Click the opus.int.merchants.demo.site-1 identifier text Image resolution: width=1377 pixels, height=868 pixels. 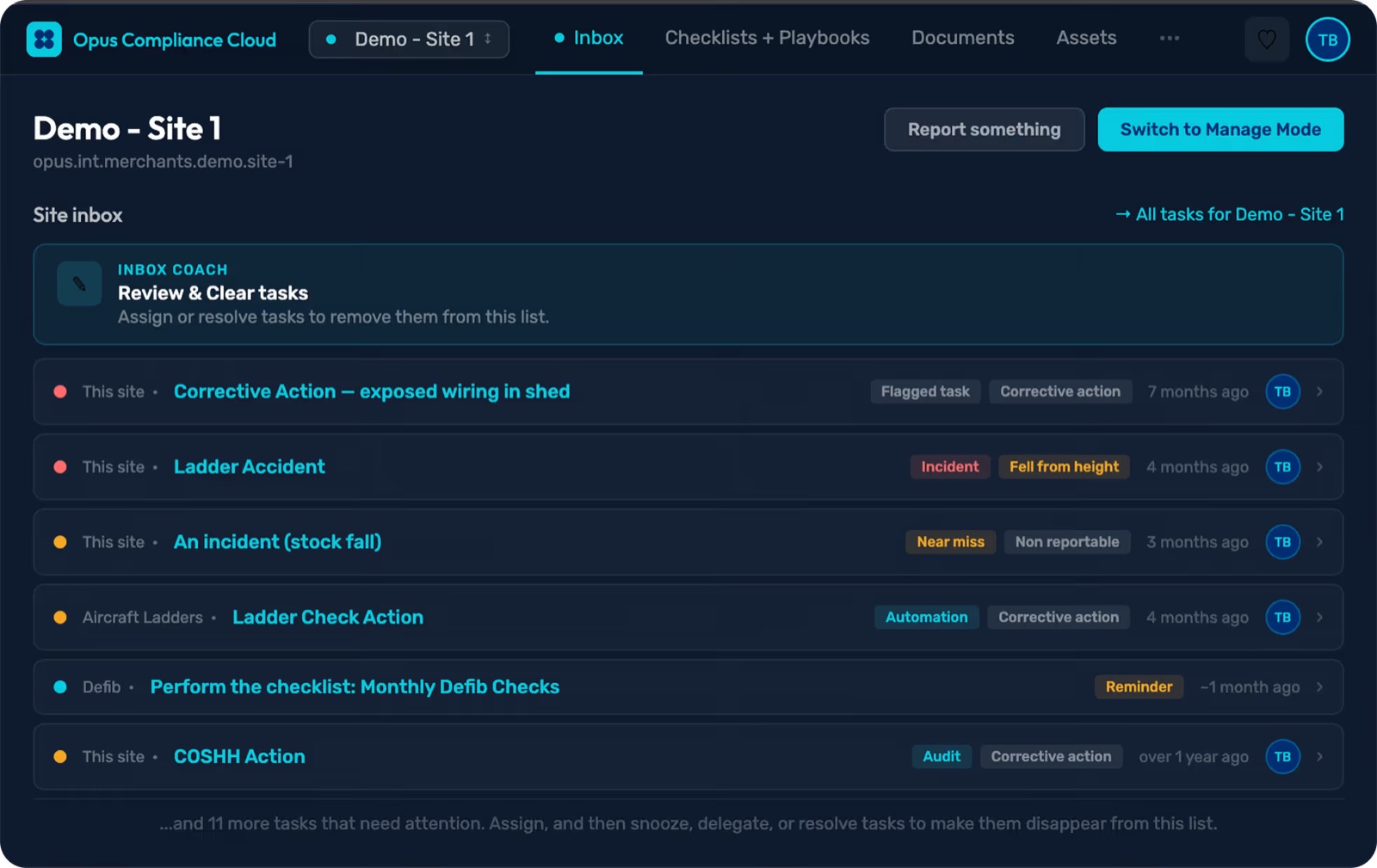163,162
